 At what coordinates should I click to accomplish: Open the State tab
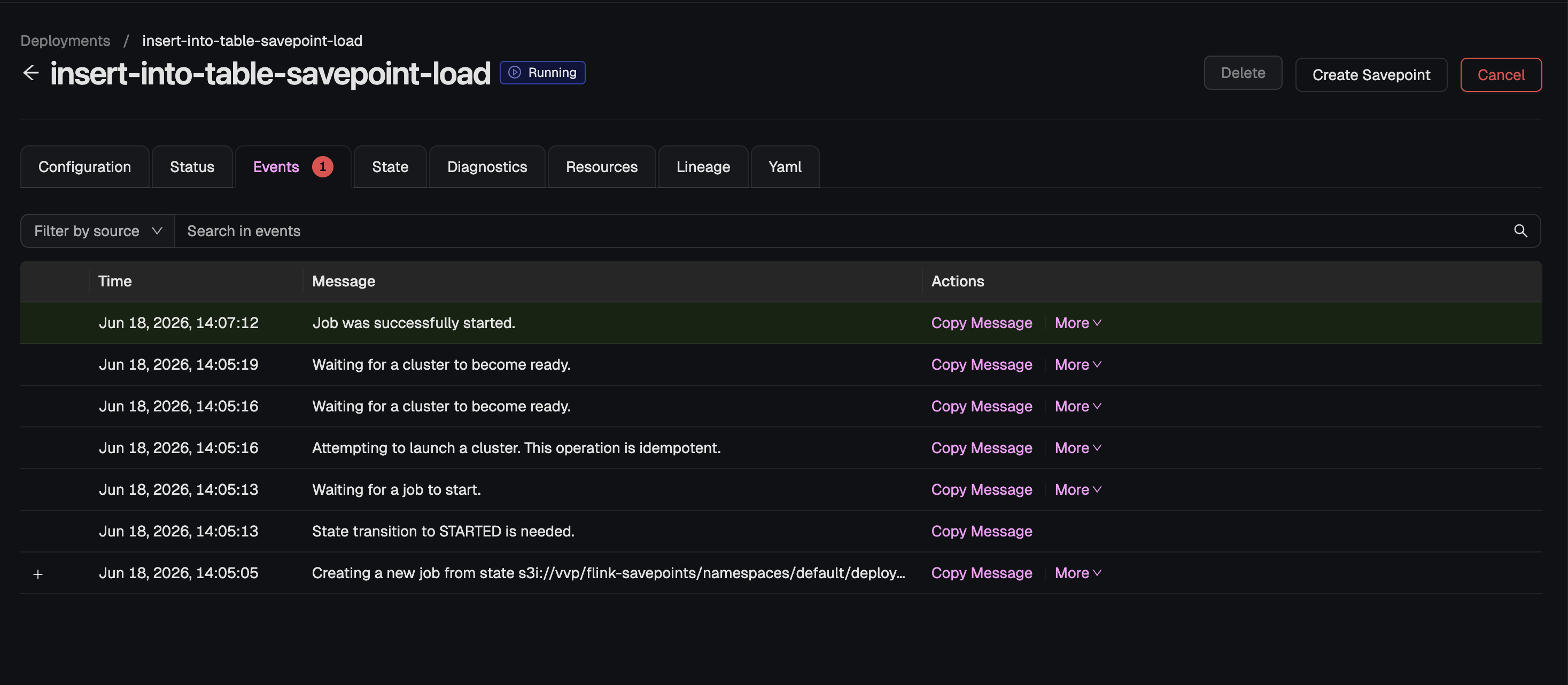pyautogui.click(x=390, y=167)
